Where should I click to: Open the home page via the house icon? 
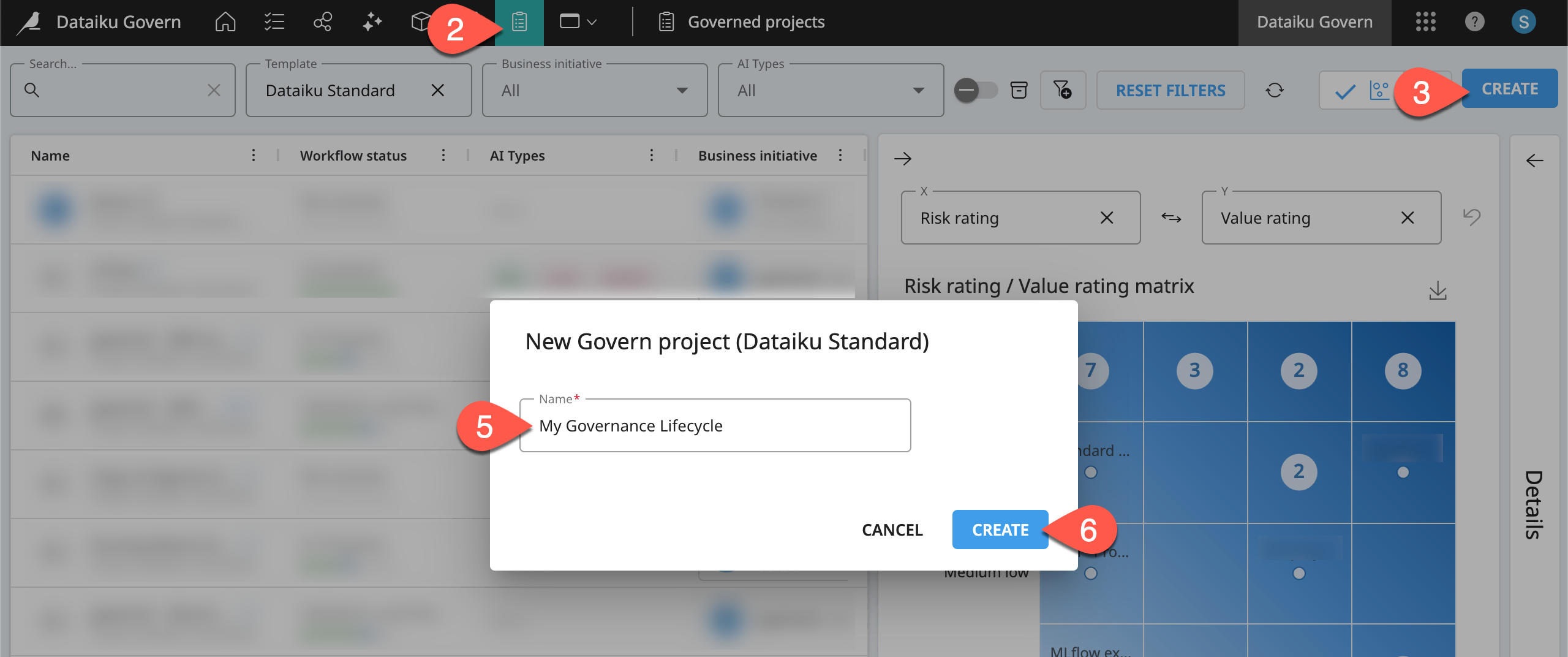[224, 21]
